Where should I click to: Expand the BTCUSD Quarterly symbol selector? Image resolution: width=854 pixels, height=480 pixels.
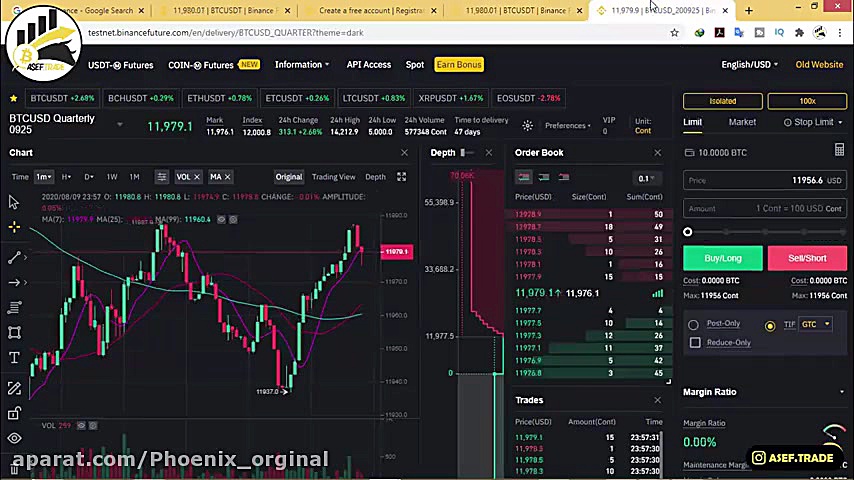[x=120, y=125]
